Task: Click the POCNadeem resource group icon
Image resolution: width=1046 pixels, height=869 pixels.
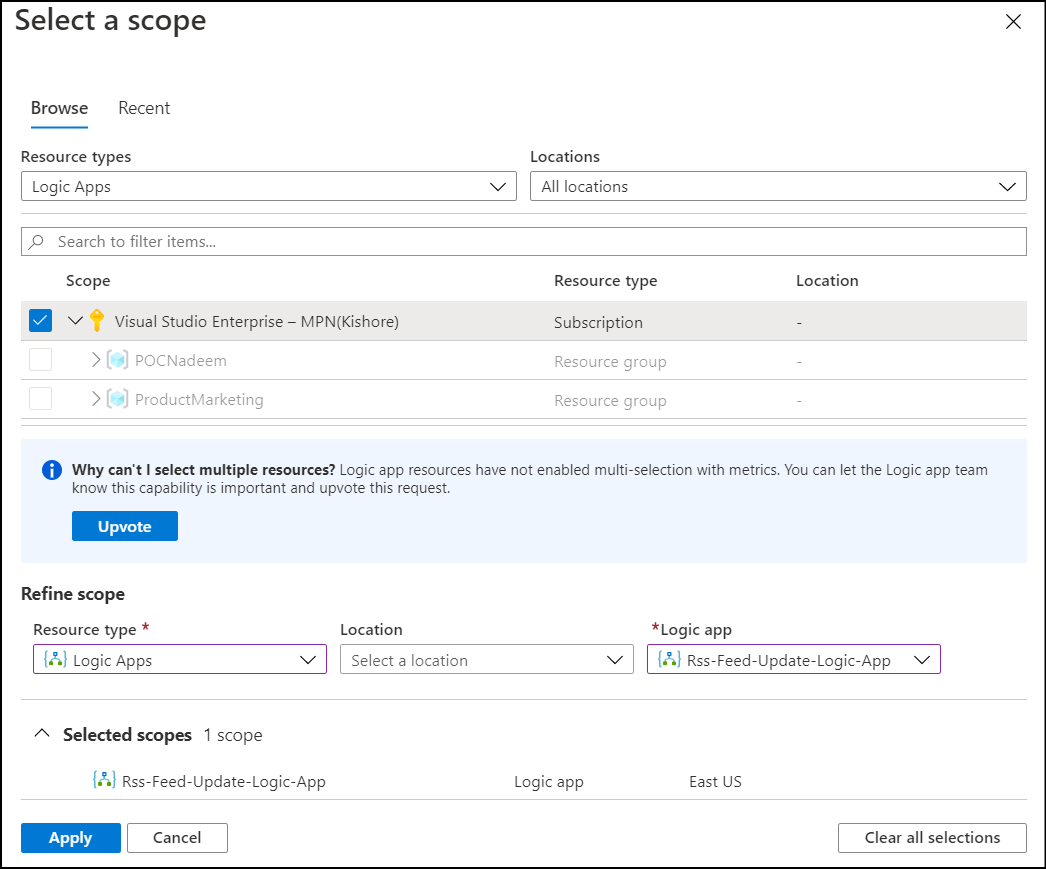Action: [x=118, y=360]
